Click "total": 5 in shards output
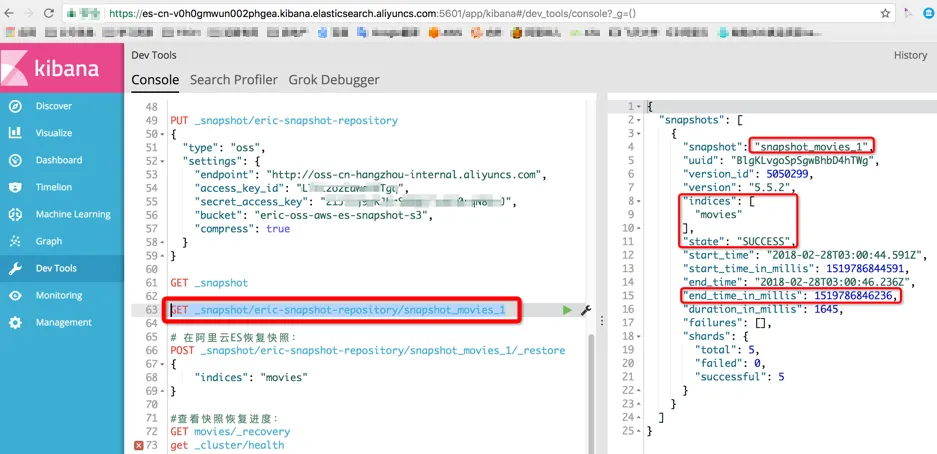 (727, 350)
